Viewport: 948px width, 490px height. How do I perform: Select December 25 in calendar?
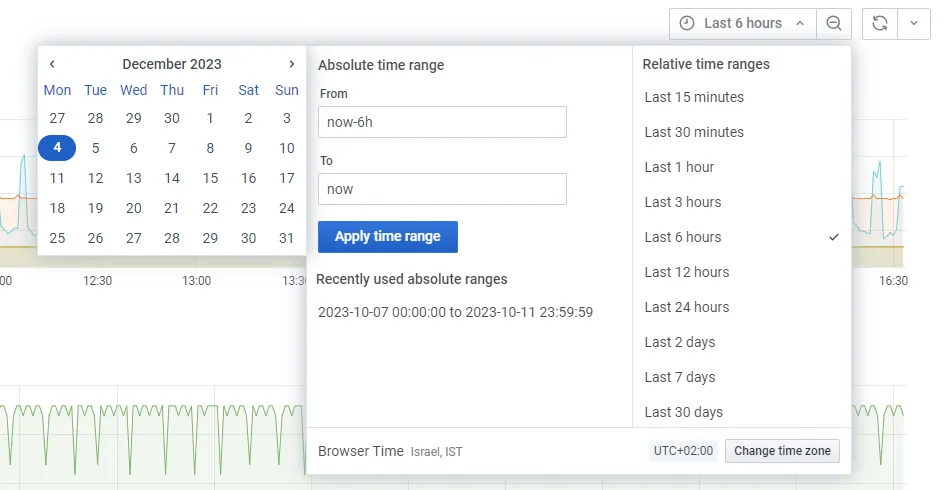point(57,238)
